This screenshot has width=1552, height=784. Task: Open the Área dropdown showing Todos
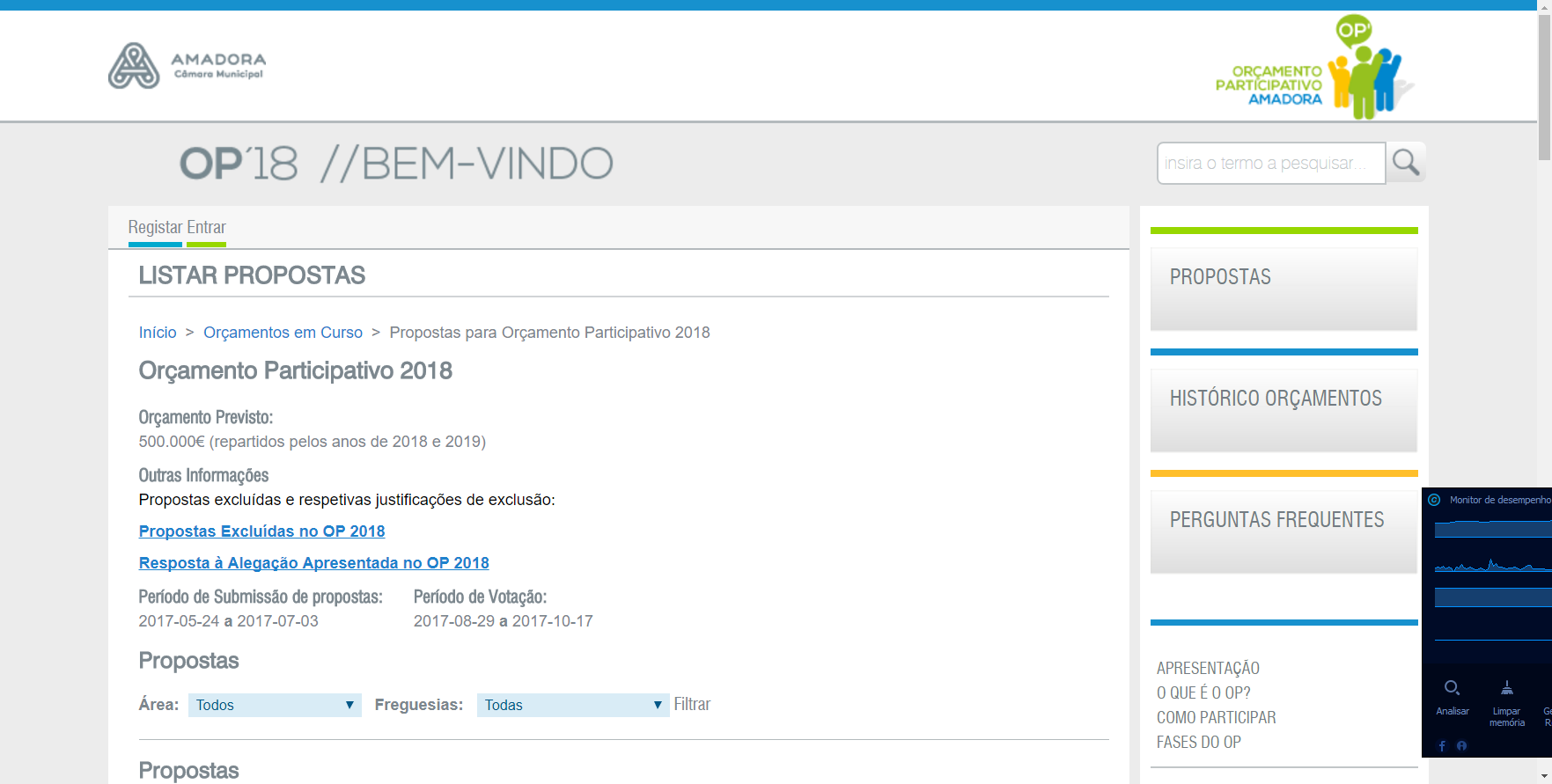[275, 705]
